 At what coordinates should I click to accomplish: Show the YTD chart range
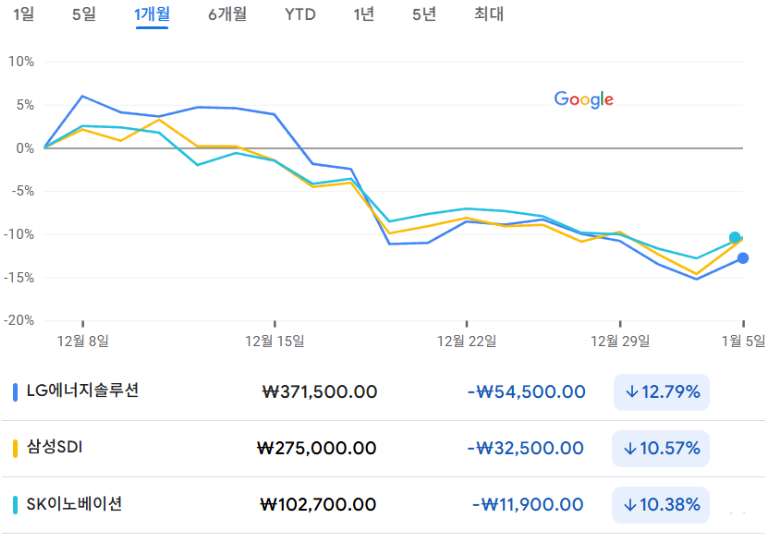[300, 15]
